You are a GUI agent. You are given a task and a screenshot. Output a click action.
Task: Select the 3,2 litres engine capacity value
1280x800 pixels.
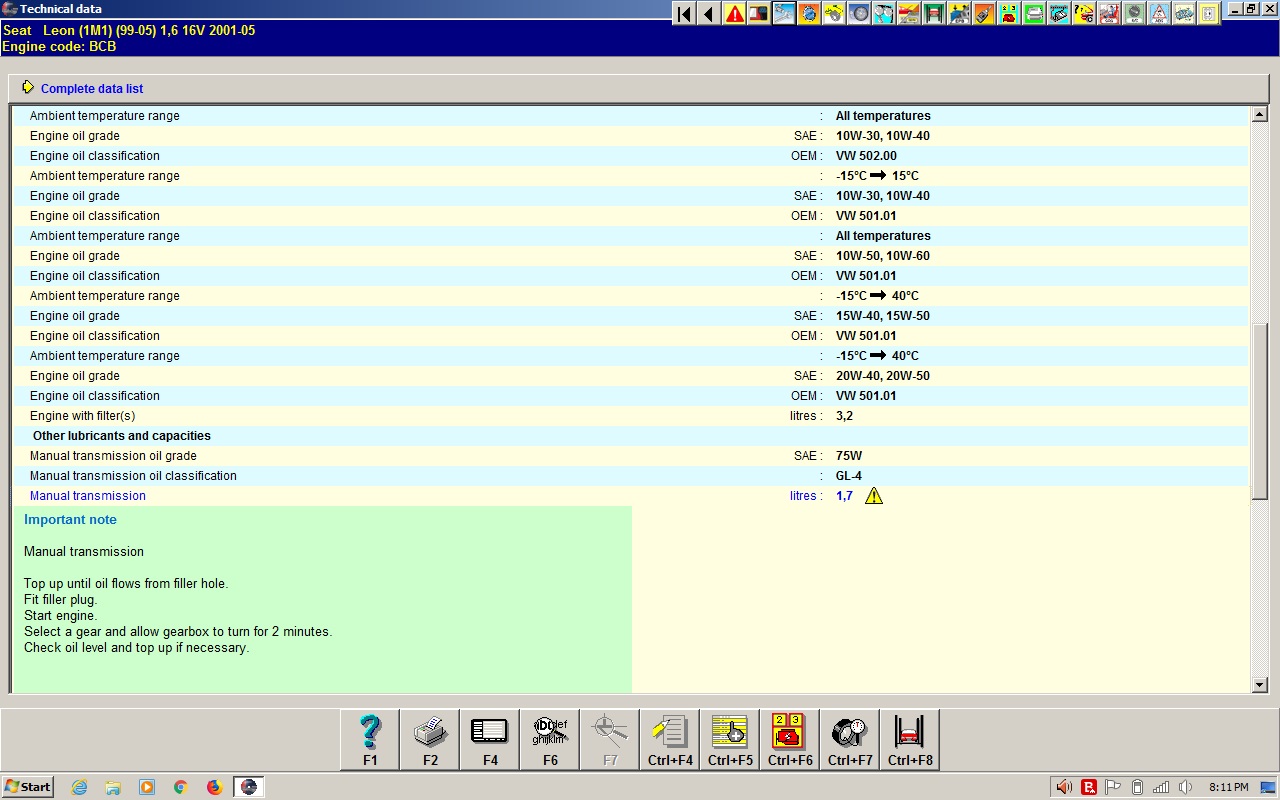[x=844, y=416]
